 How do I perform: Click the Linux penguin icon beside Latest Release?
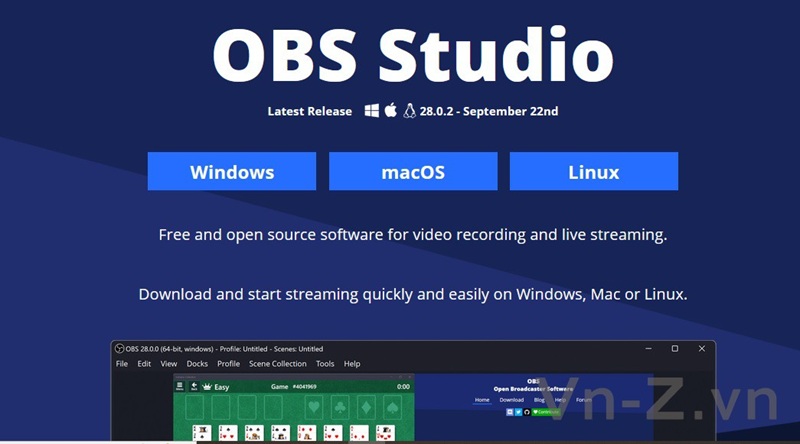point(410,111)
